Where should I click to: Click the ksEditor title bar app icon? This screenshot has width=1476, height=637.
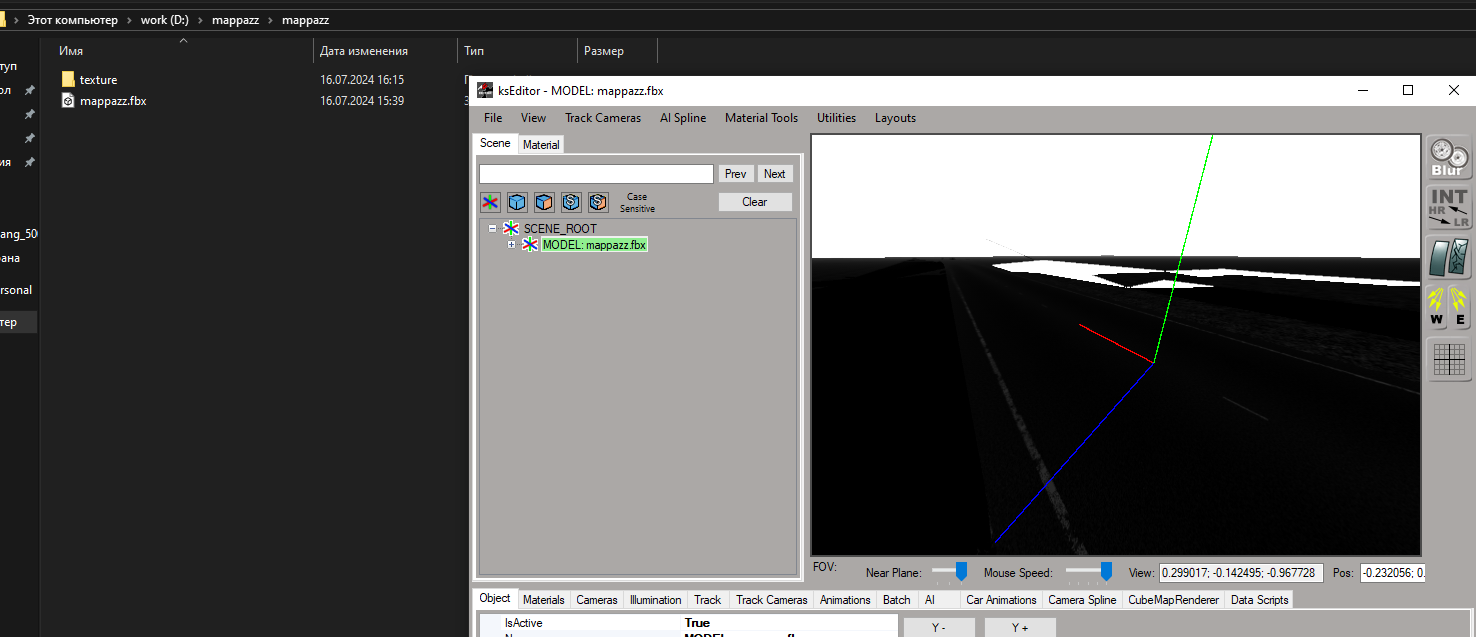(485, 90)
